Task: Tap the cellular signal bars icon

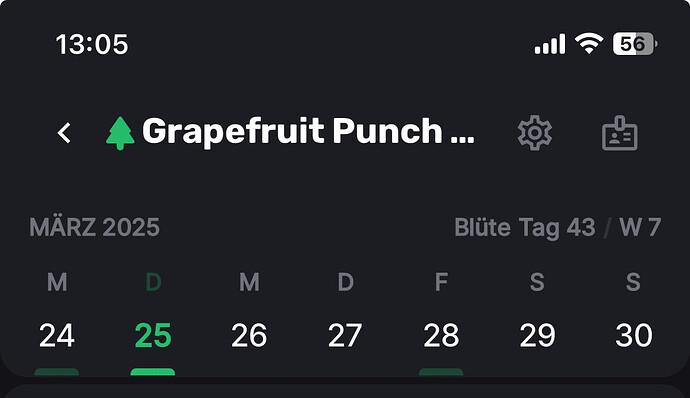Action: point(550,44)
